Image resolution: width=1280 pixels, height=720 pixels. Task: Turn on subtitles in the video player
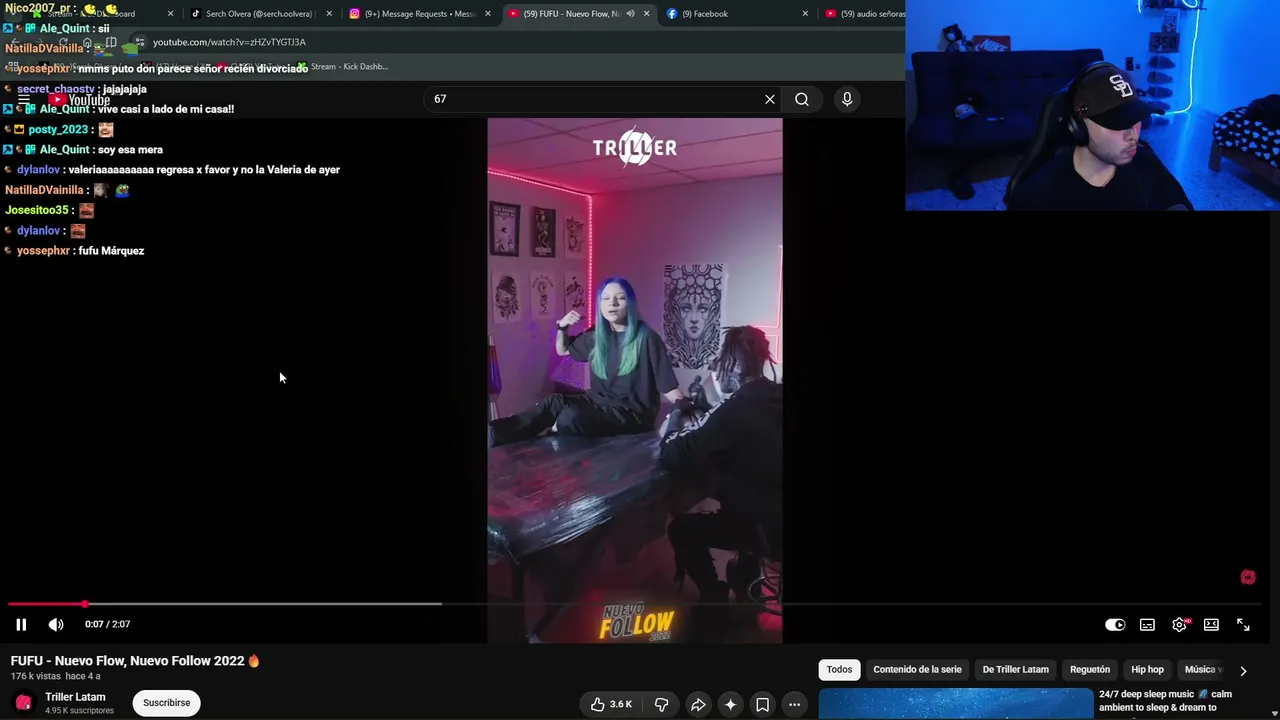pos(1147,624)
